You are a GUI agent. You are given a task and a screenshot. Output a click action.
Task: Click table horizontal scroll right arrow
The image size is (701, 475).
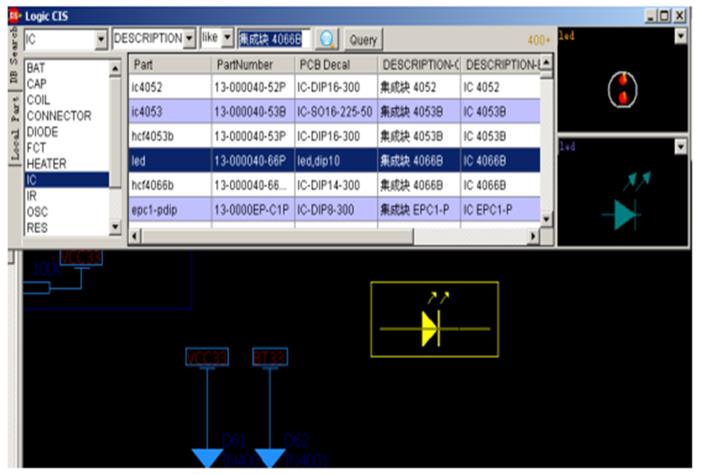click(x=533, y=236)
